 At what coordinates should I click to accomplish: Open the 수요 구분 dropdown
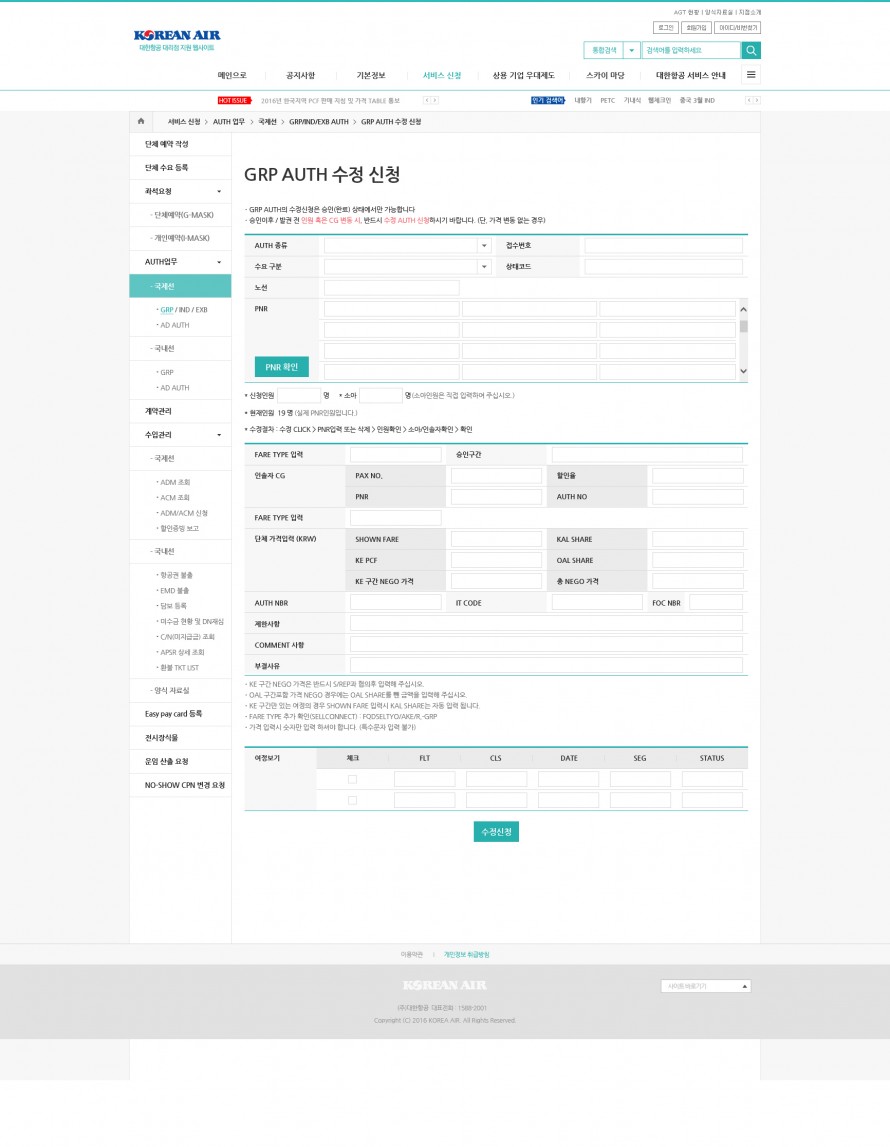(x=484, y=267)
